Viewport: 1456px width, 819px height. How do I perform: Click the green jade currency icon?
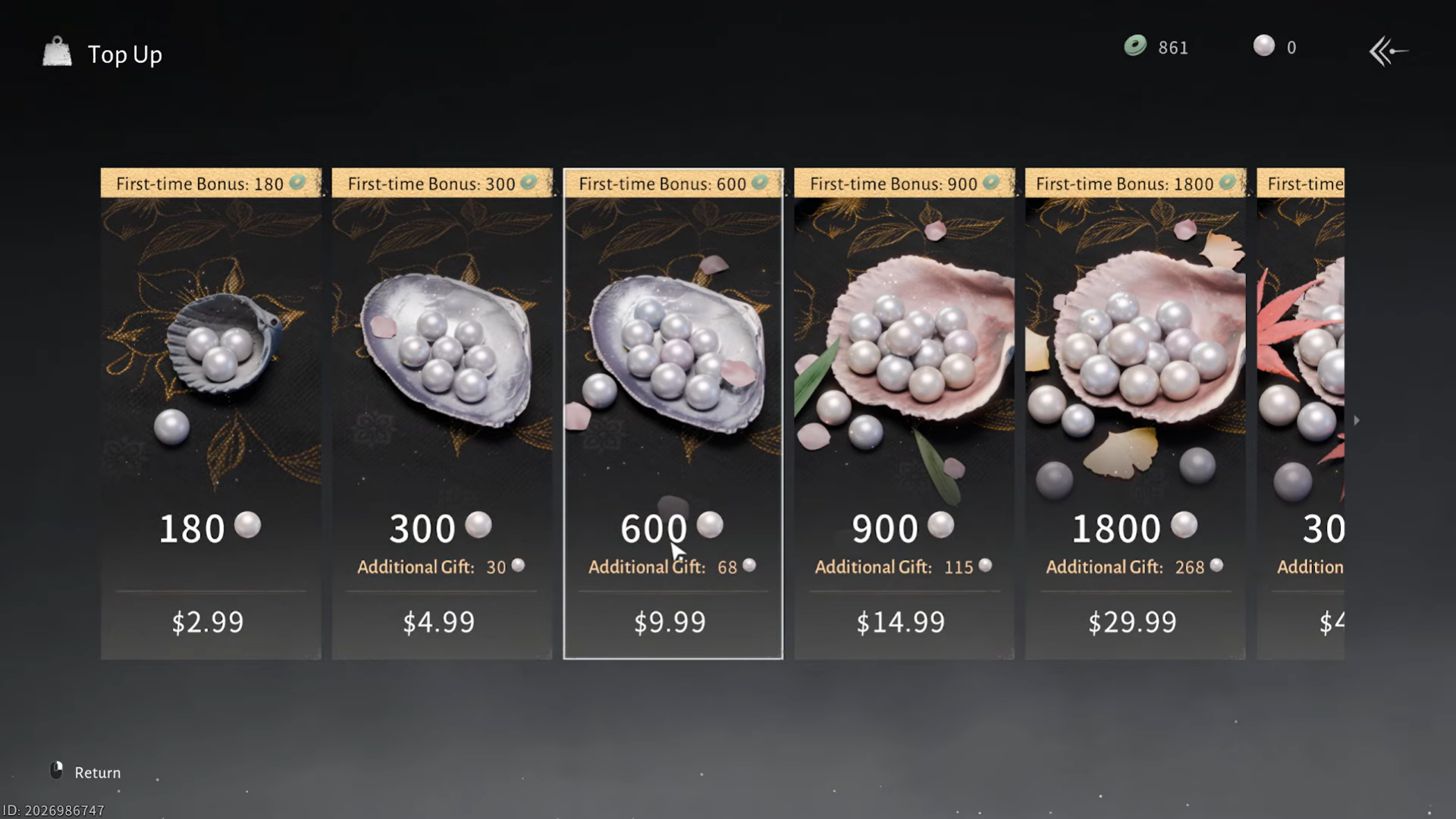[x=1135, y=46]
